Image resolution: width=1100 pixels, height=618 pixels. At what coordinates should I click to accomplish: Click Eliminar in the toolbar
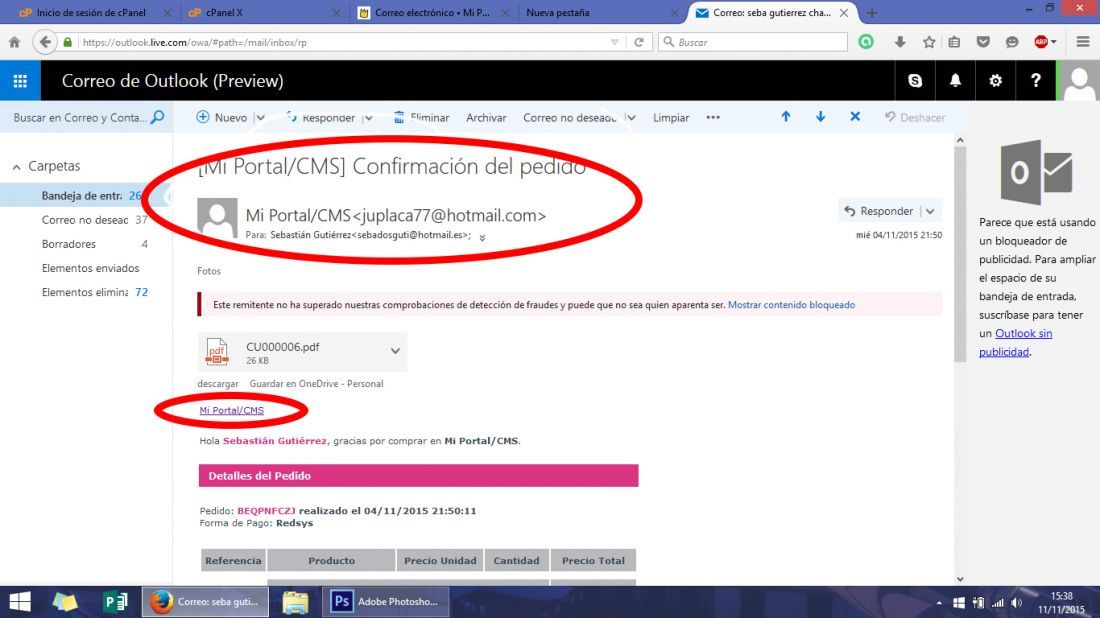click(421, 117)
